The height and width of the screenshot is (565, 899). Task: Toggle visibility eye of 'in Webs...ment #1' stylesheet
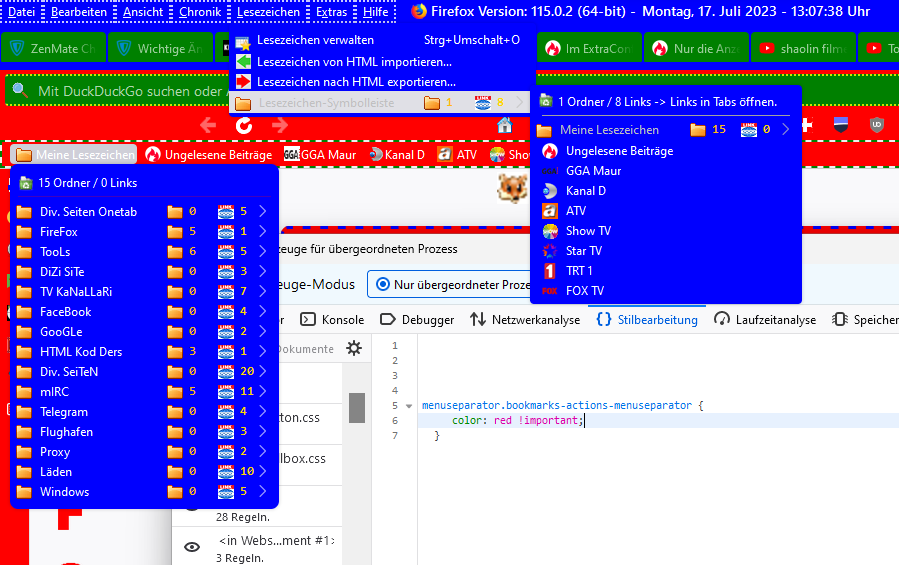click(x=192, y=546)
